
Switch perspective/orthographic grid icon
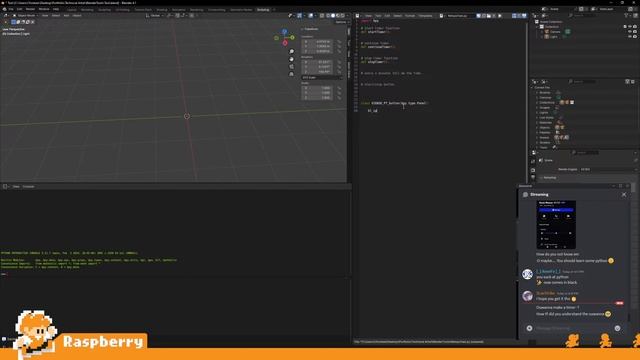[291, 74]
